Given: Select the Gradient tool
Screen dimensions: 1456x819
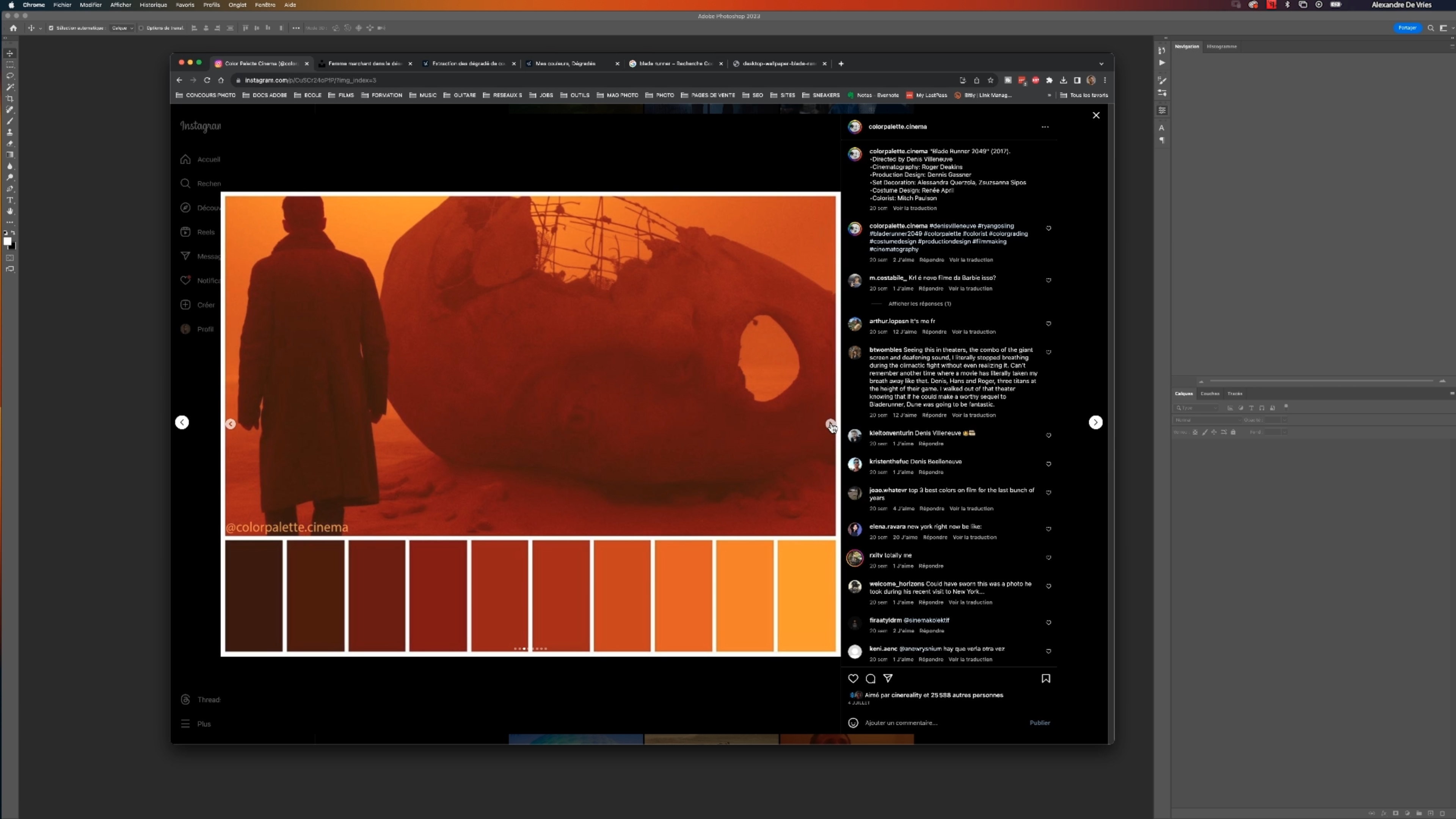Looking at the screenshot, I should [x=9, y=155].
